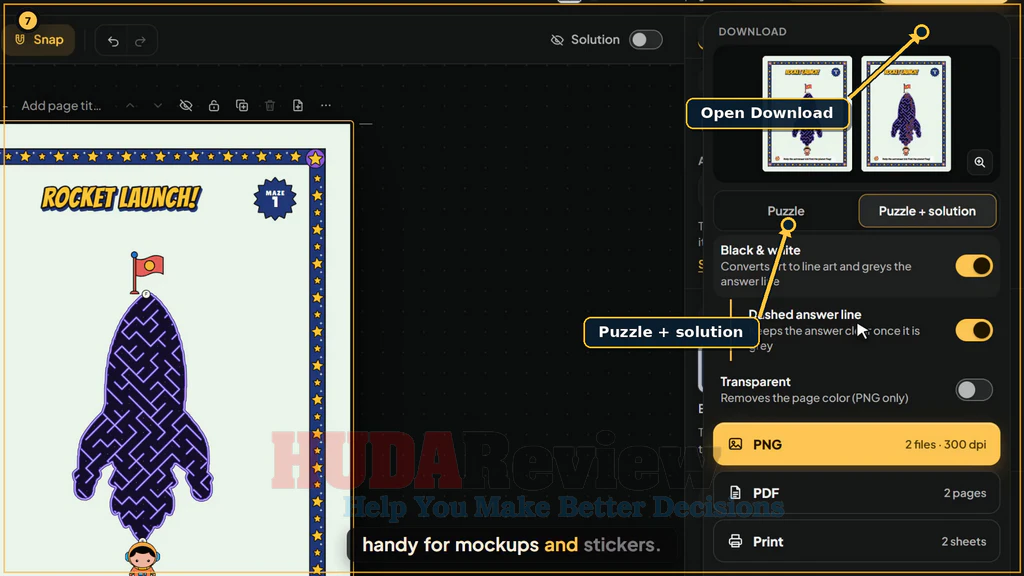Switch to the Puzzle tab
Viewport: 1024px width, 576px height.
coord(786,211)
